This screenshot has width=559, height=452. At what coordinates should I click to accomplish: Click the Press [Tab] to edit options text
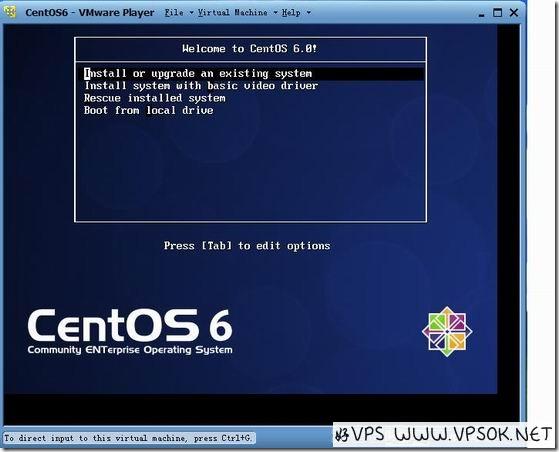pyautogui.click(x=247, y=246)
